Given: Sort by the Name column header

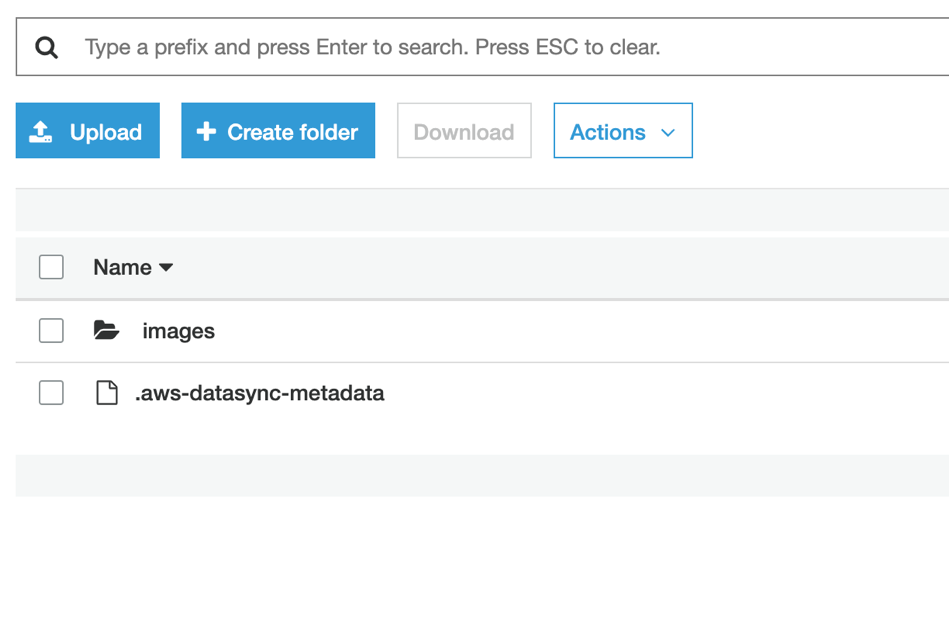Looking at the screenshot, I should [x=122, y=268].
